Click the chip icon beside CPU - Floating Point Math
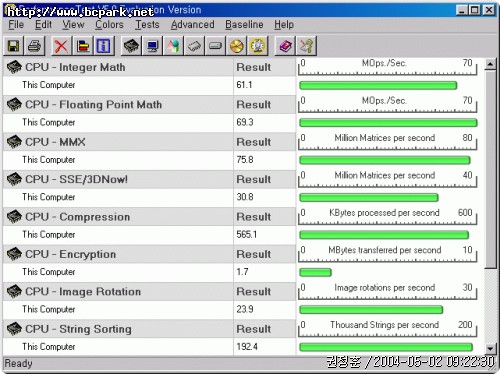 point(14,104)
